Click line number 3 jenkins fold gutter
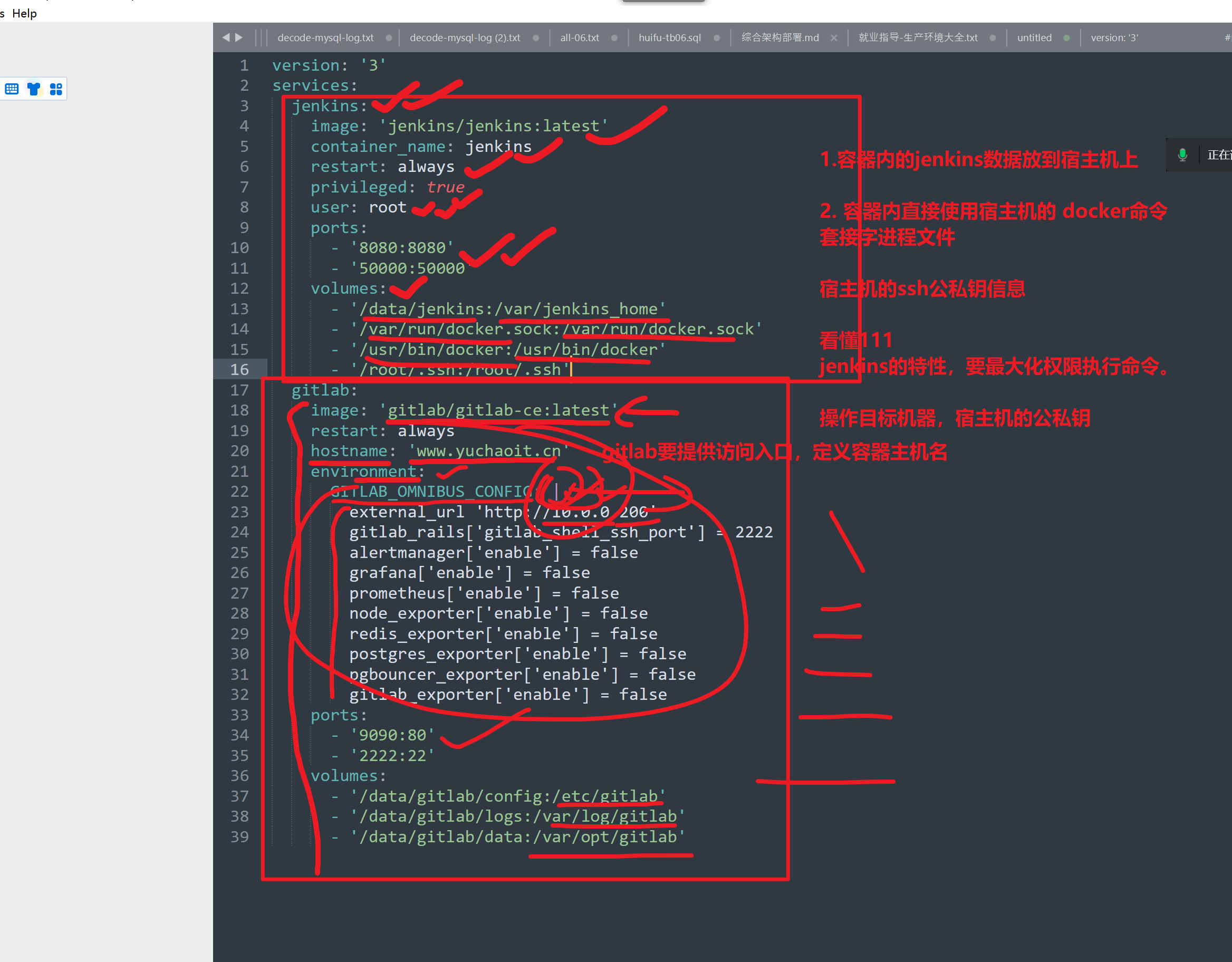This screenshot has width=1232, height=962. (x=244, y=106)
